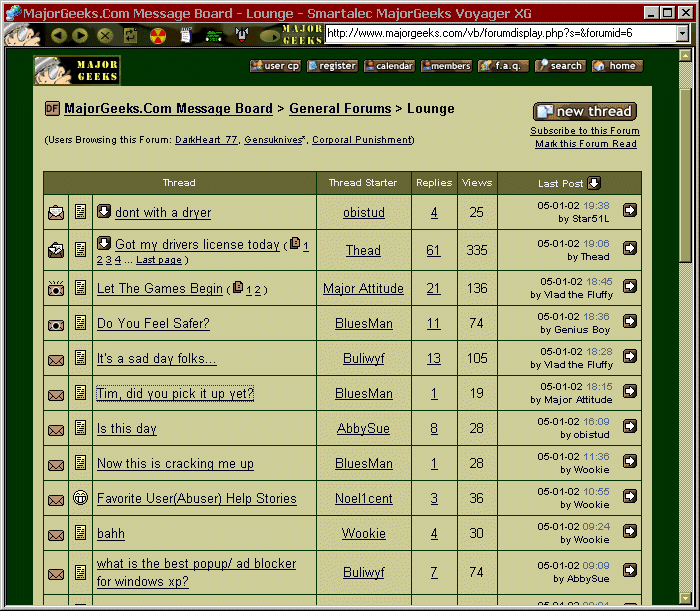Click the Refresh arrows toolbar icon
This screenshot has height=611, width=700.
(x=130, y=35)
